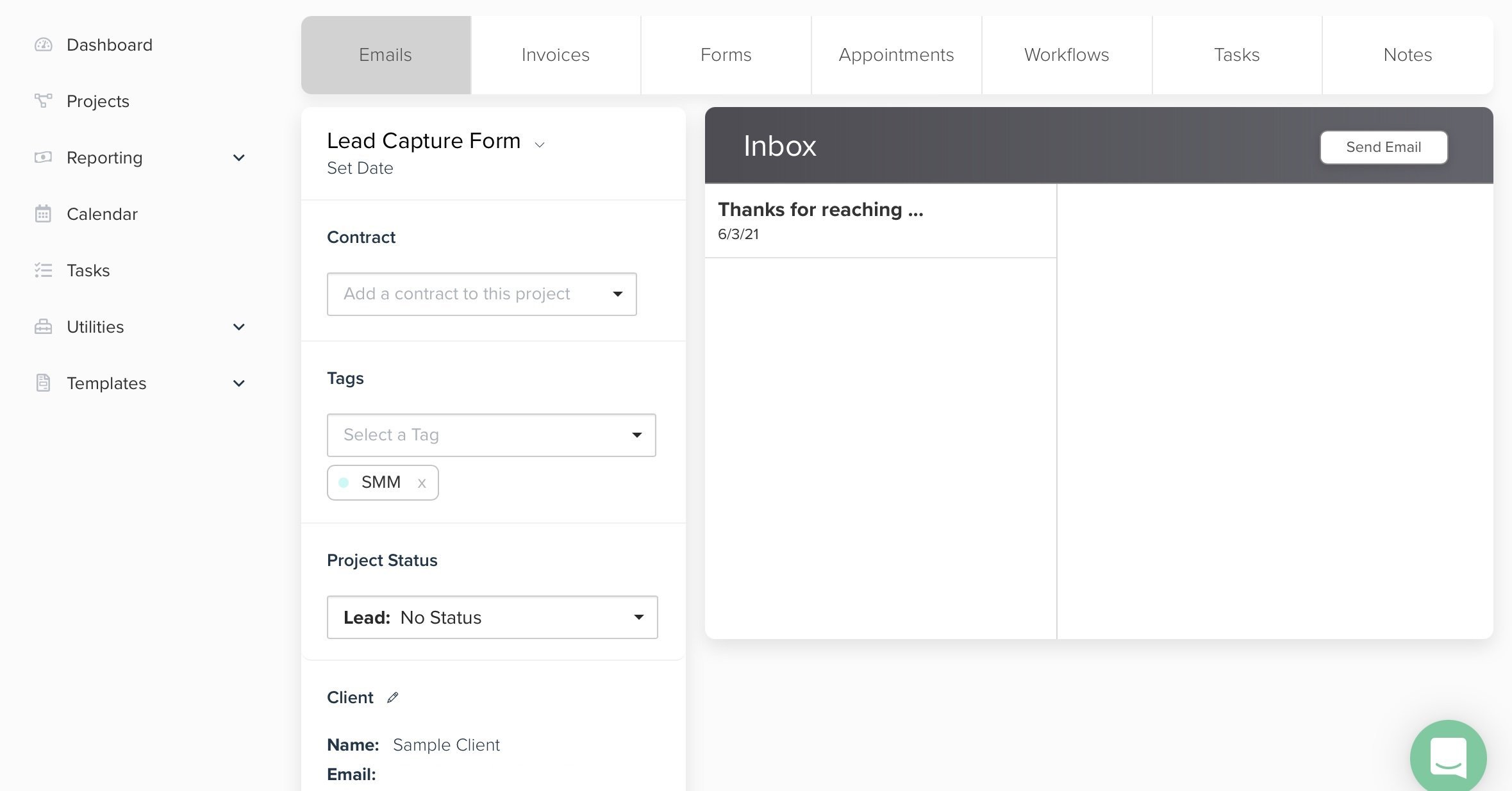This screenshot has height=791, width=1512.
Task: Click the Tasks checklist icon in sidebar
Action: [x=43, y=270]
